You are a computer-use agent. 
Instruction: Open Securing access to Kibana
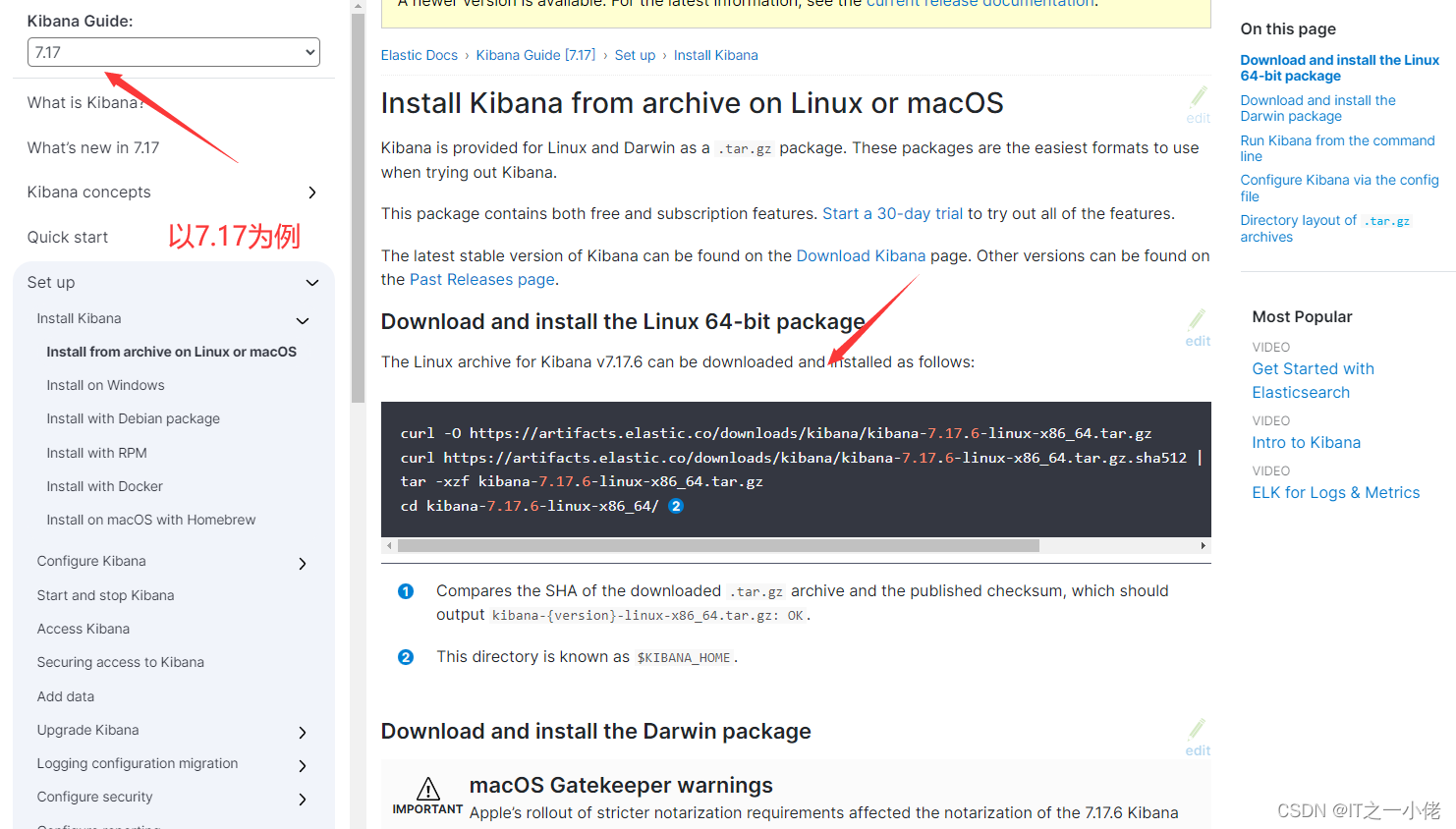point(120,662)
